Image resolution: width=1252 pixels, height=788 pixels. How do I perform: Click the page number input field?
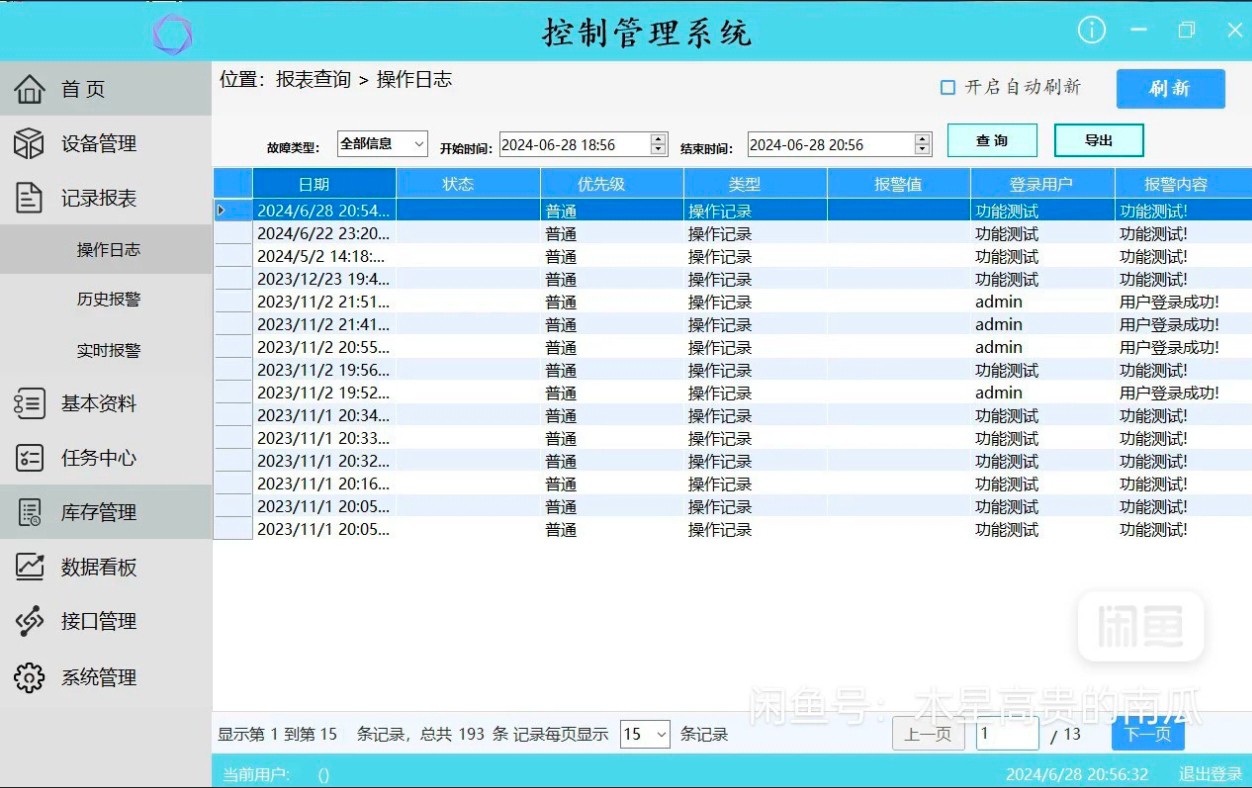[1006, 734]
